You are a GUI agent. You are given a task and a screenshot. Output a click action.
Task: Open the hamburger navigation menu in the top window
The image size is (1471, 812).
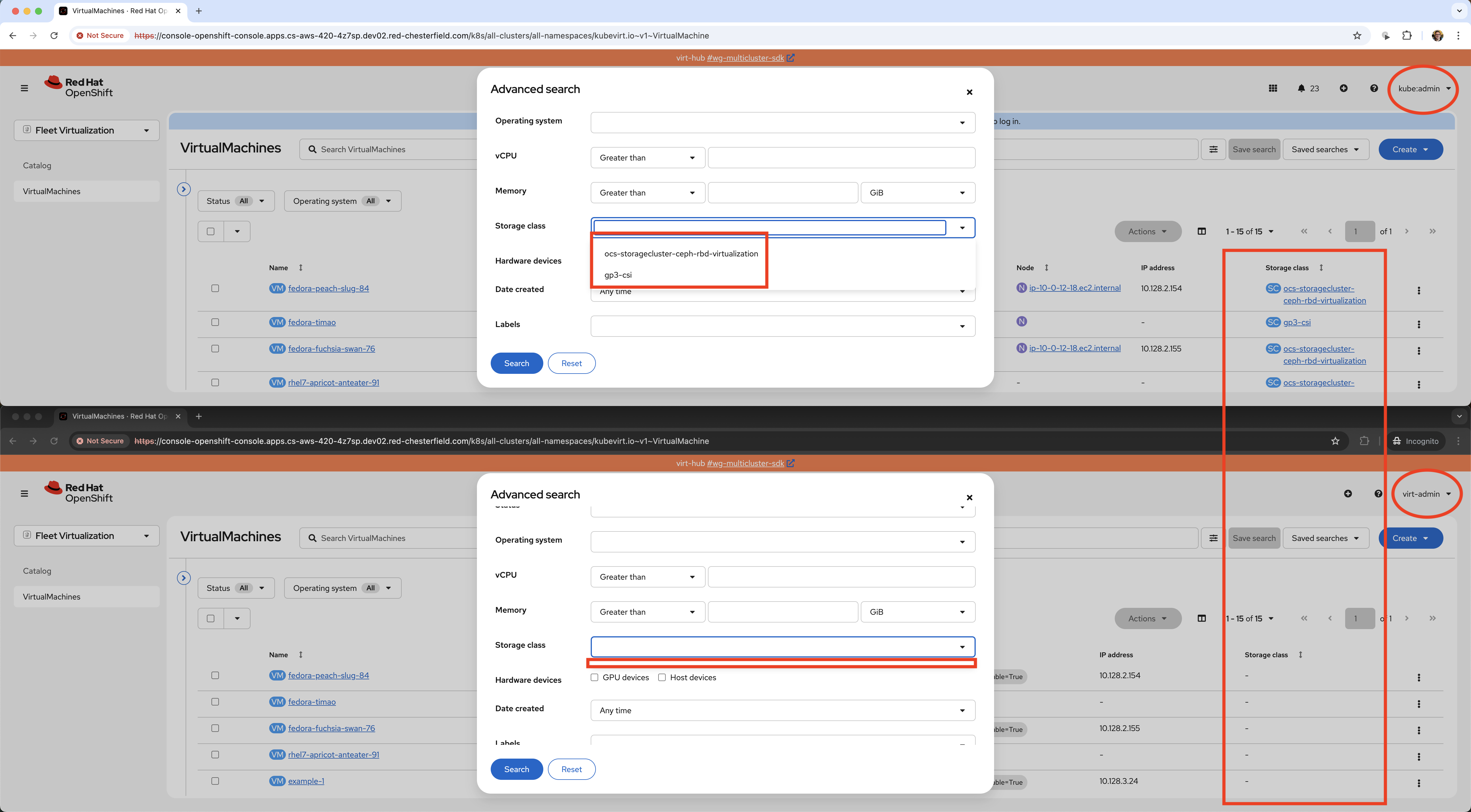24,88
